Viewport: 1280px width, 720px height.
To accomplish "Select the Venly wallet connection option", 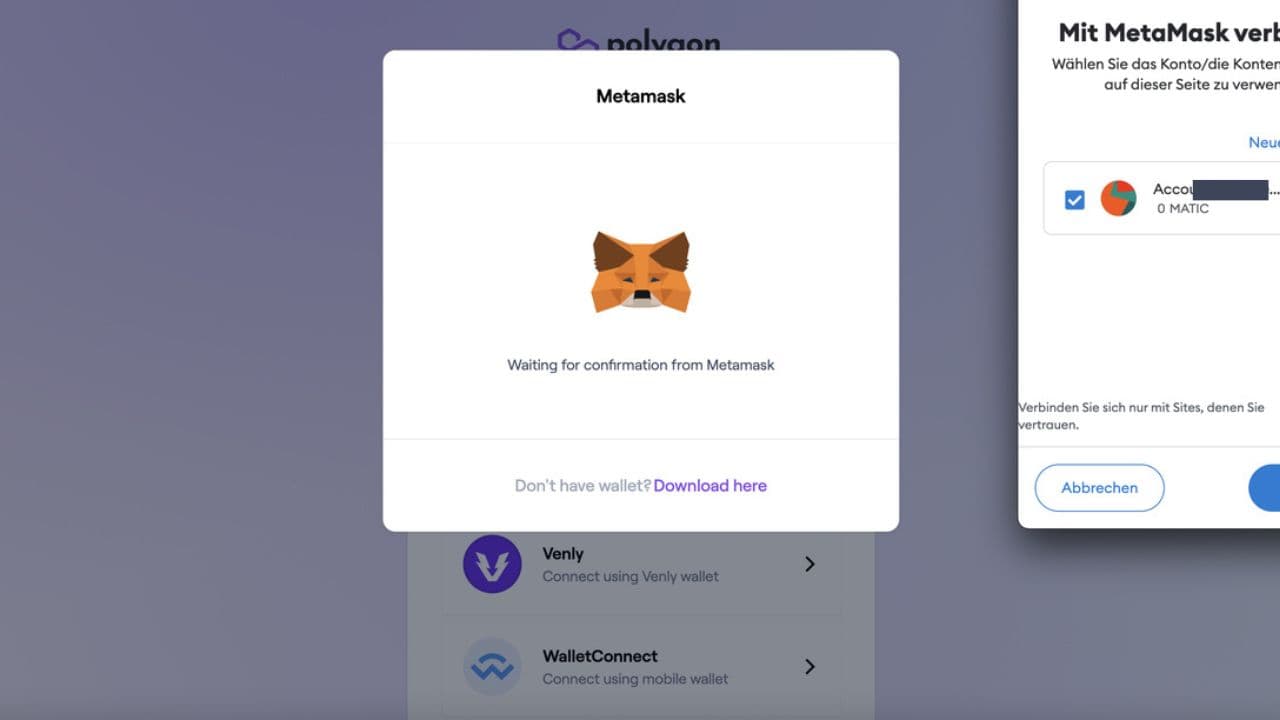I will 641,564.
